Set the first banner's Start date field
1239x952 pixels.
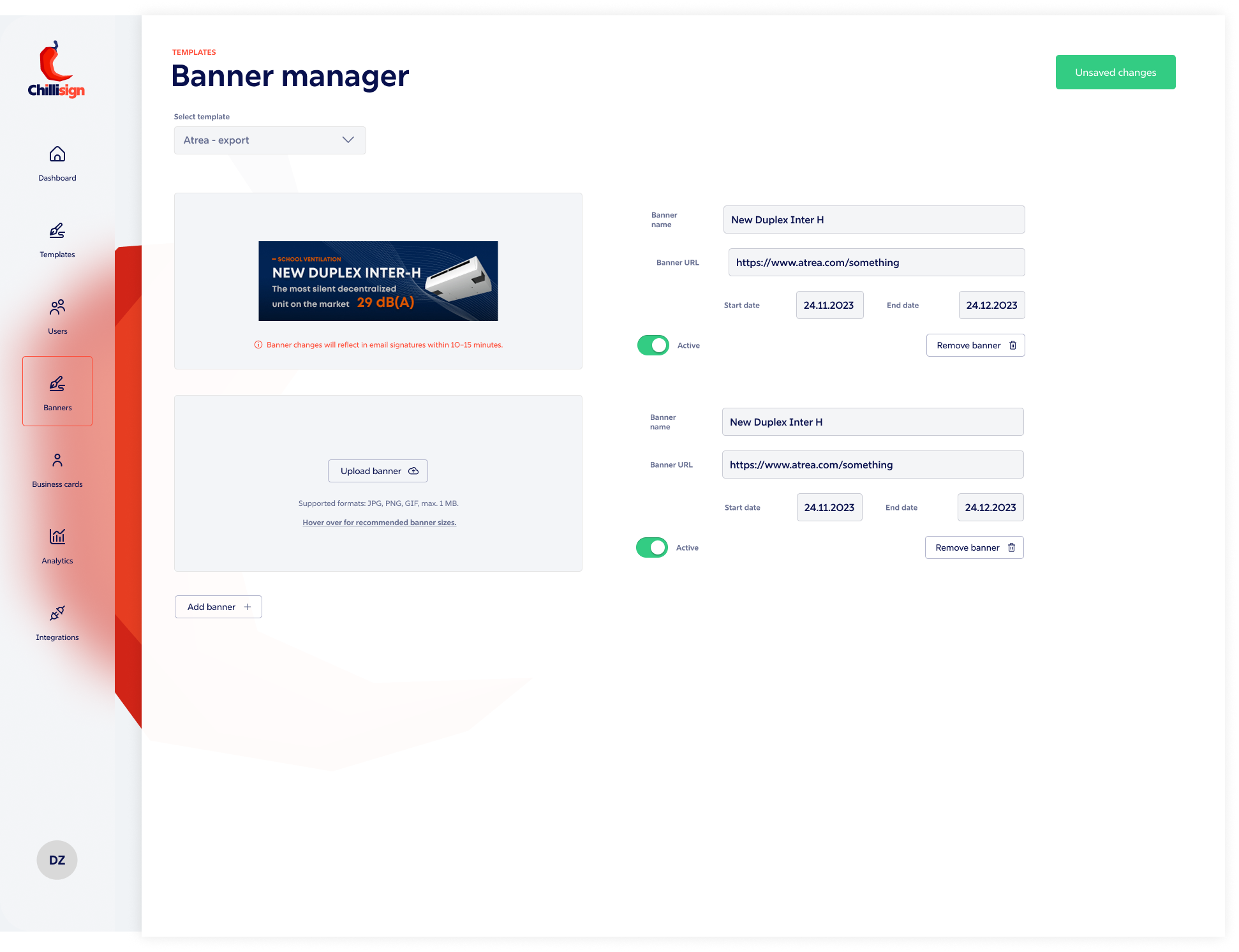coord(829,305)
